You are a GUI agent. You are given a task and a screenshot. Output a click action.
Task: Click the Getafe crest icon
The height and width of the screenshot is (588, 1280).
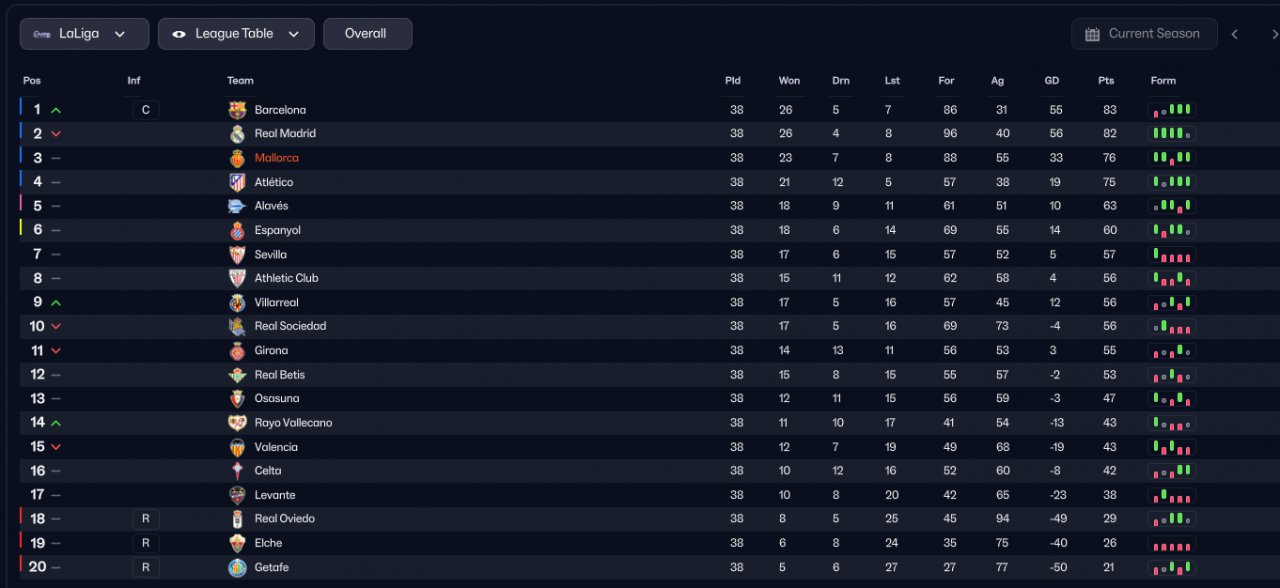point(237,567)
